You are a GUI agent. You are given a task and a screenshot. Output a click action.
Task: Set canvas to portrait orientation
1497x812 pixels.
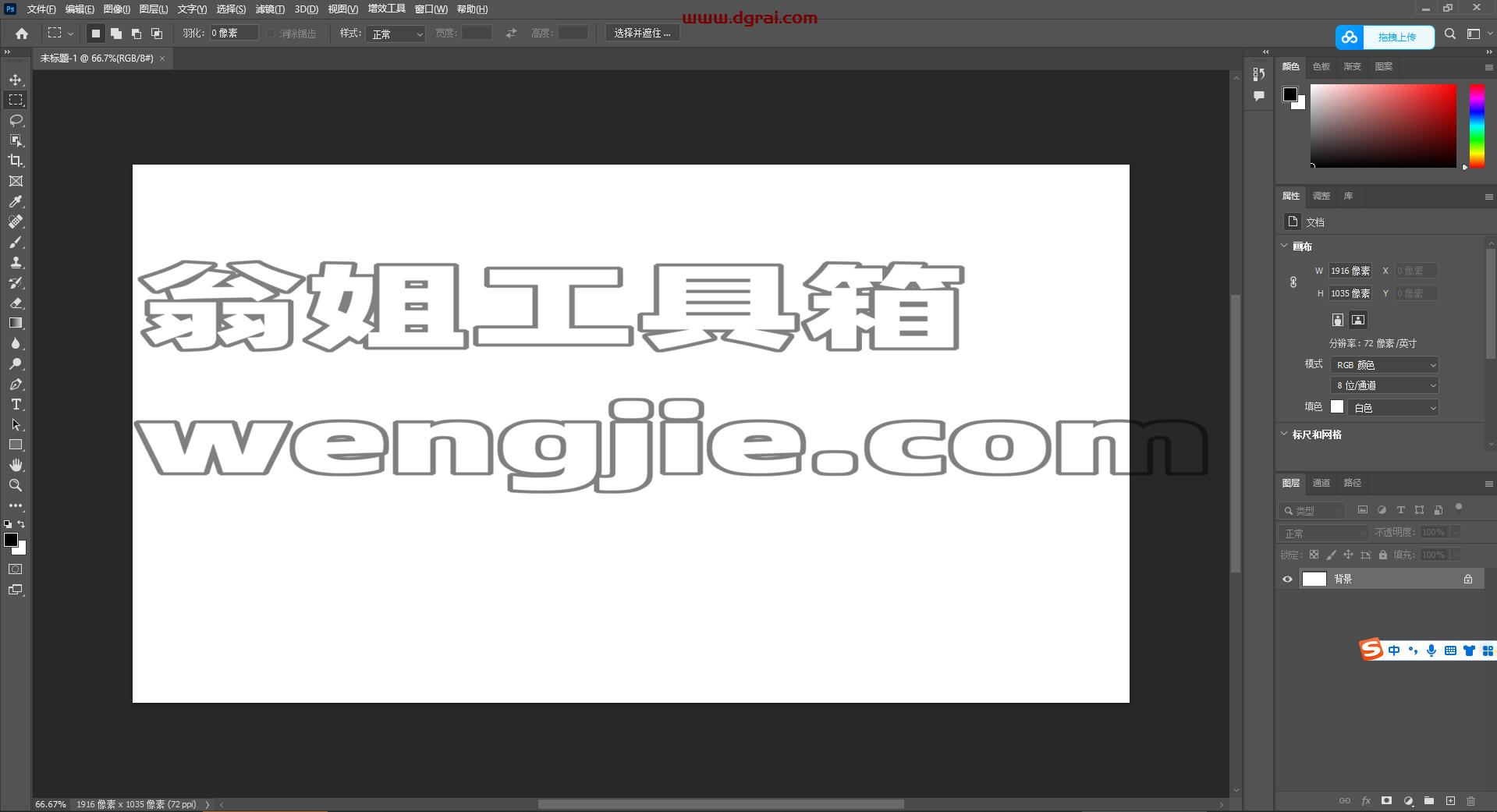(1338, 320)
